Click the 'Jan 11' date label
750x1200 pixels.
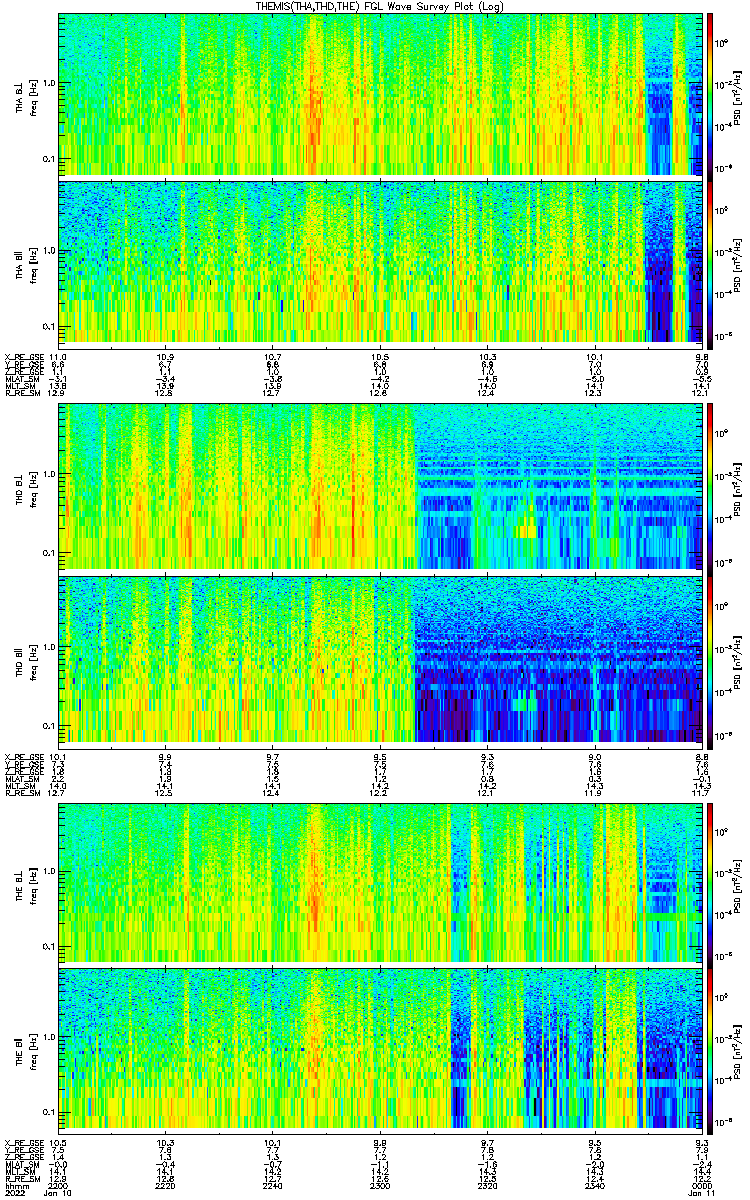(x=701, y=1193)
